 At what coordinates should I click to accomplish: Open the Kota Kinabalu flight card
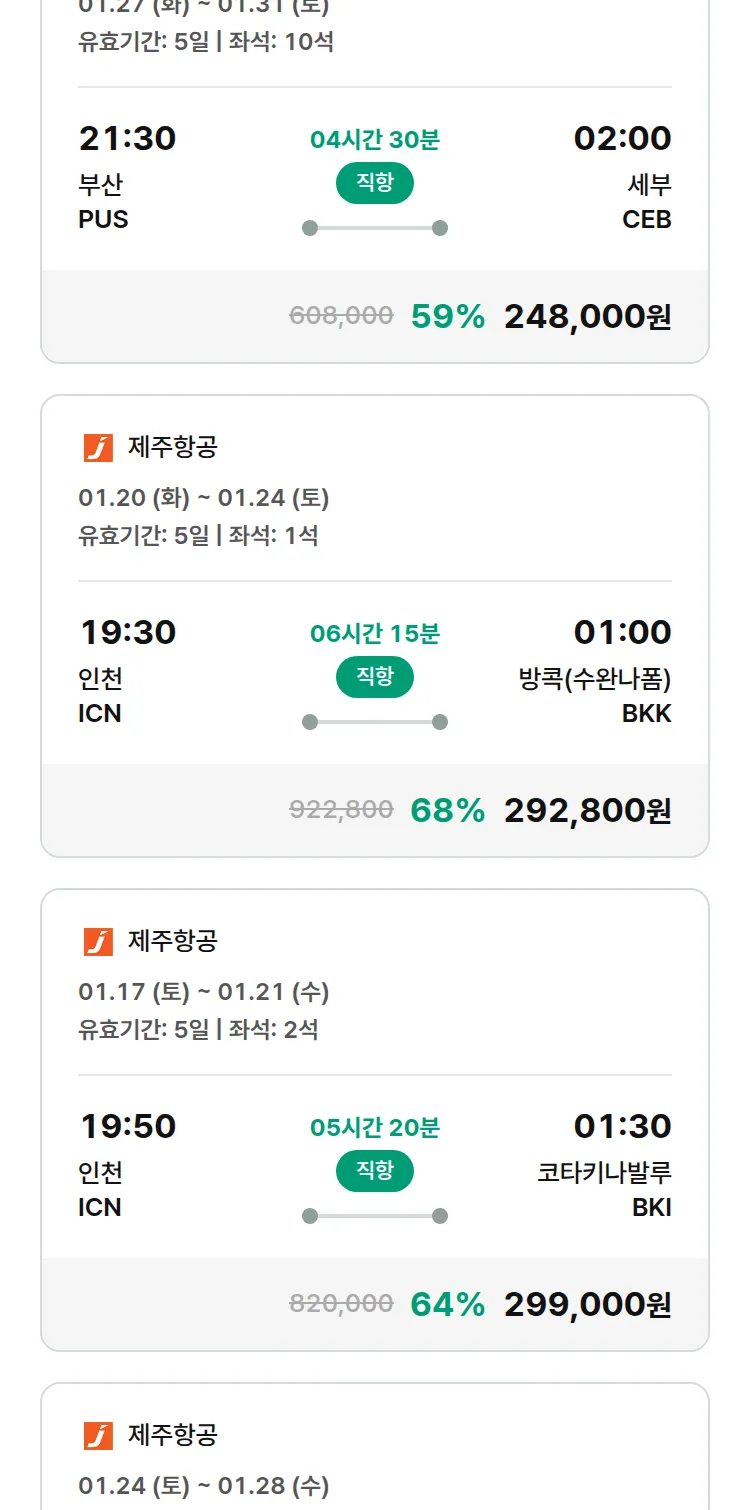[x=374, y=1110]
